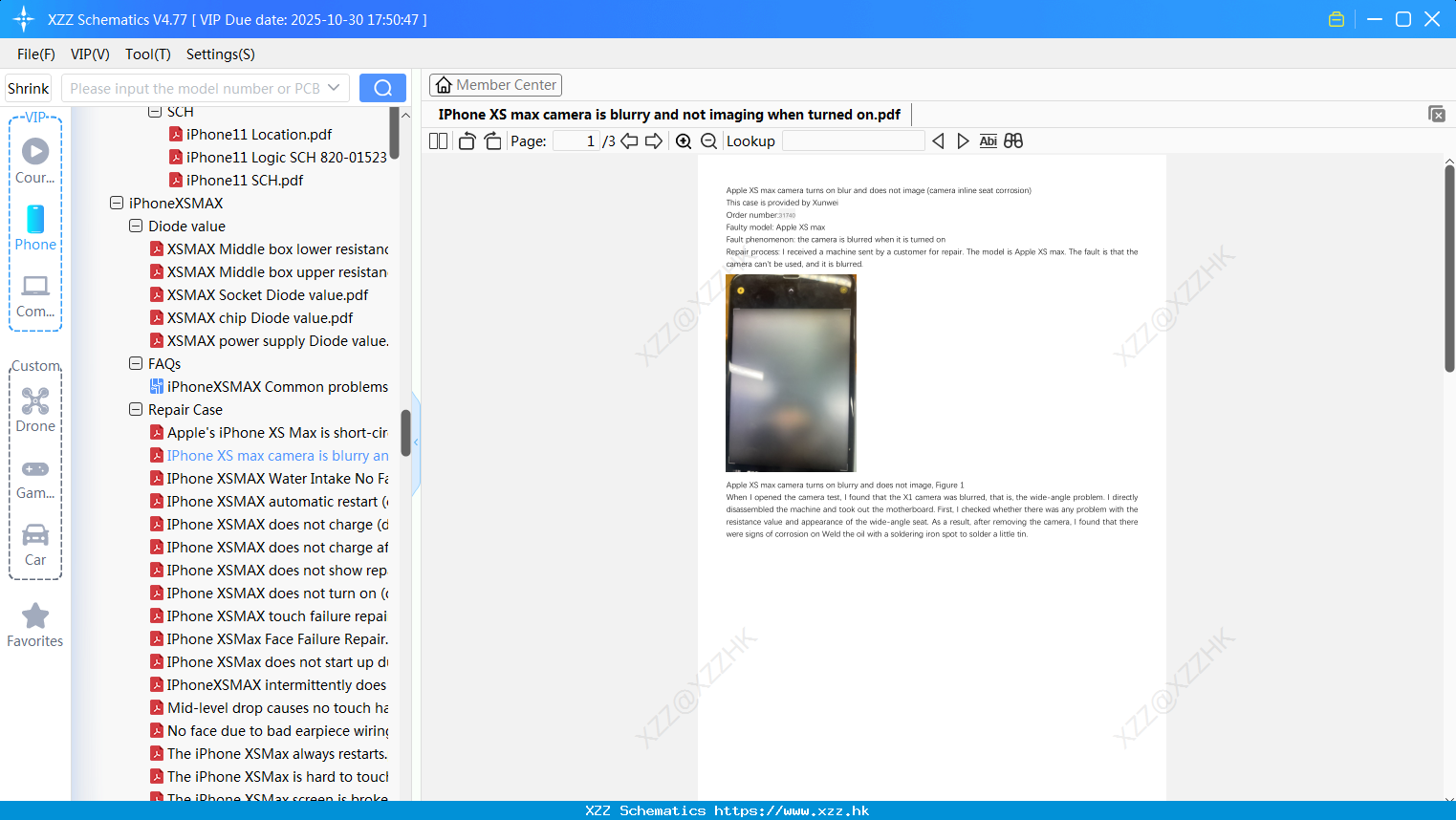
Task: Select the open PDF document tab
Action: (669, 115)
